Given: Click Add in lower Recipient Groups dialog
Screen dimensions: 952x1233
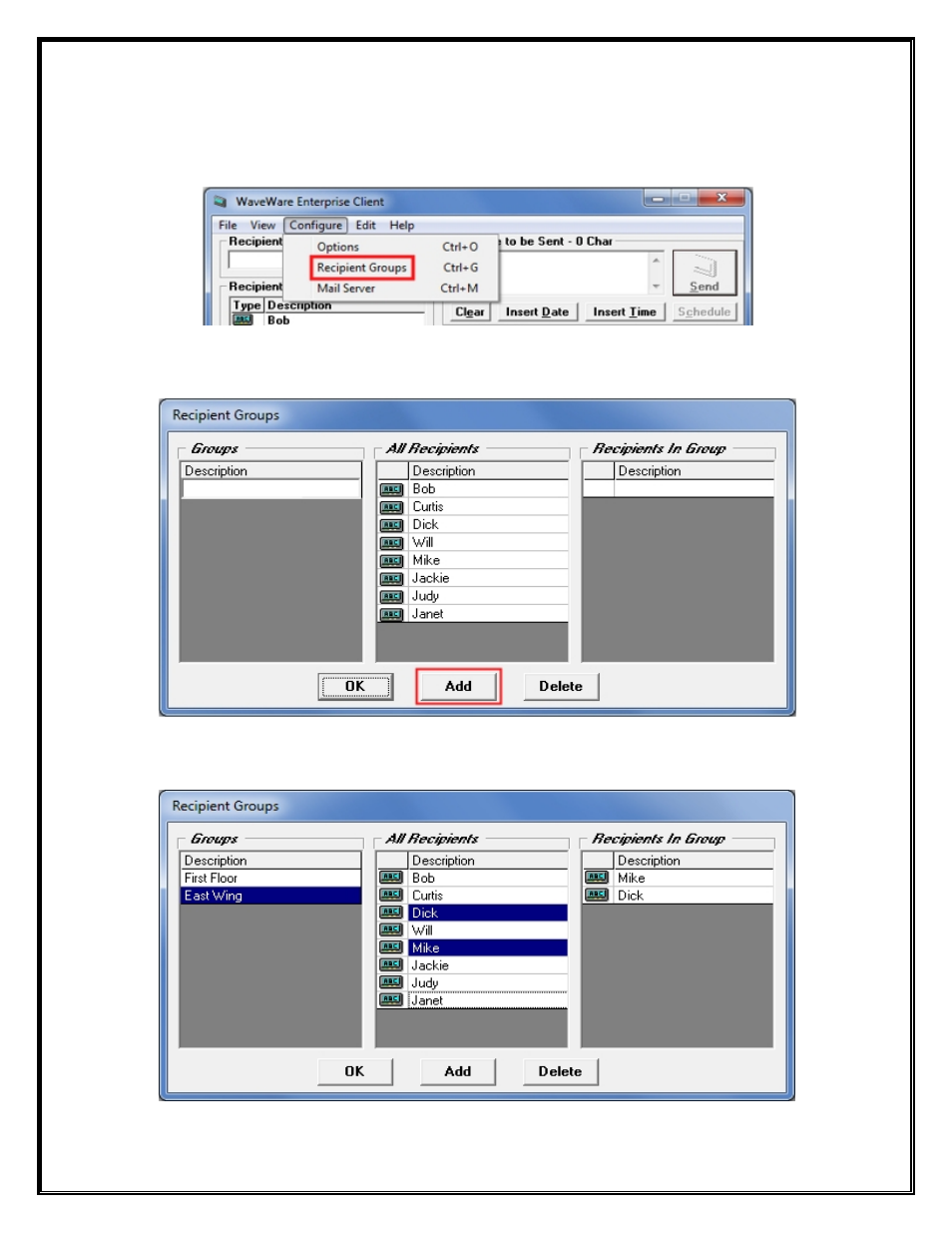Looking at the screenshot, I should [458, 1072].
